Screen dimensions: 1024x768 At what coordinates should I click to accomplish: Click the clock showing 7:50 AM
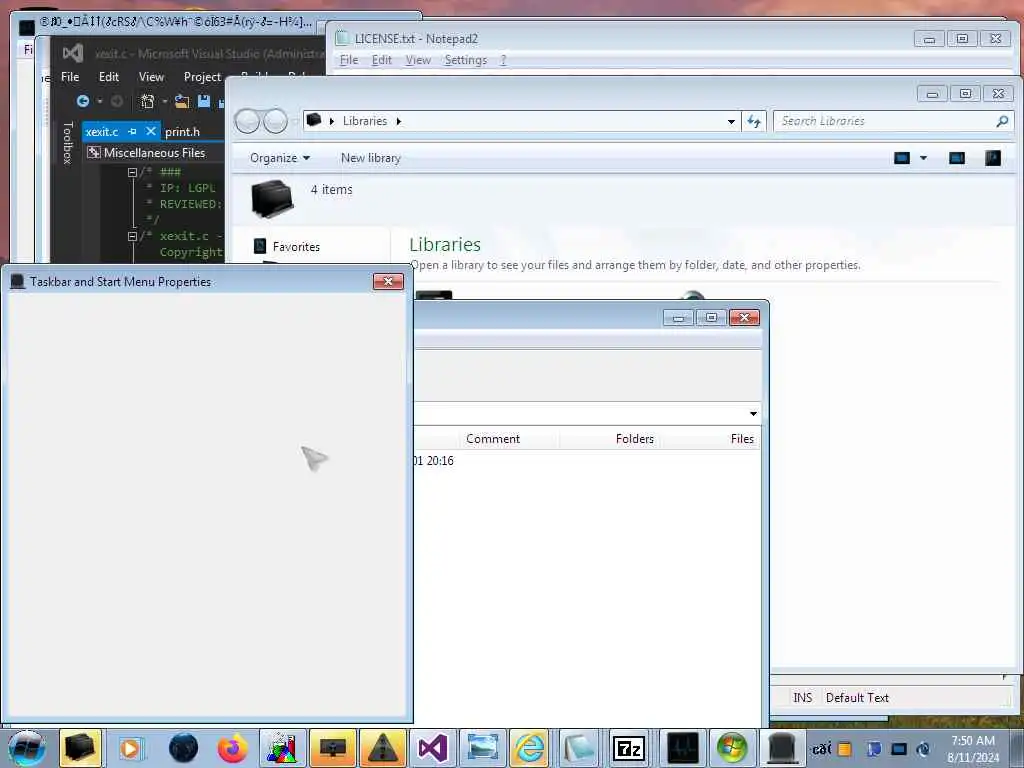tap(972, 741)
